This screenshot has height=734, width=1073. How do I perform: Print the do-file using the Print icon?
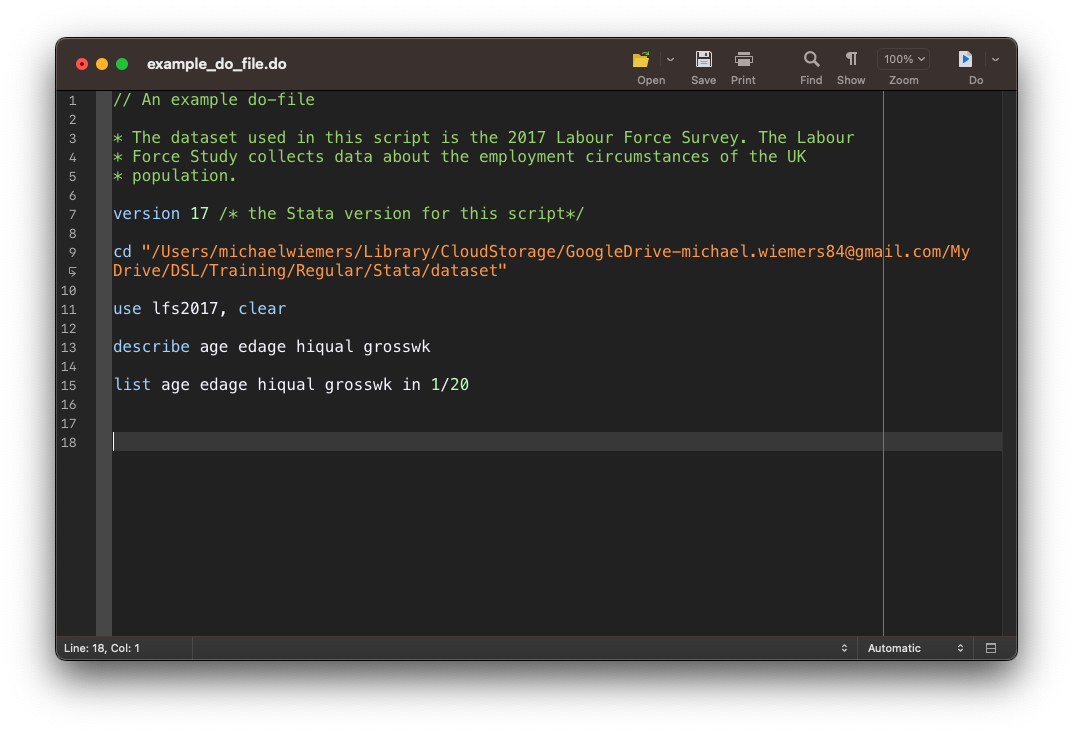point(743,59)
